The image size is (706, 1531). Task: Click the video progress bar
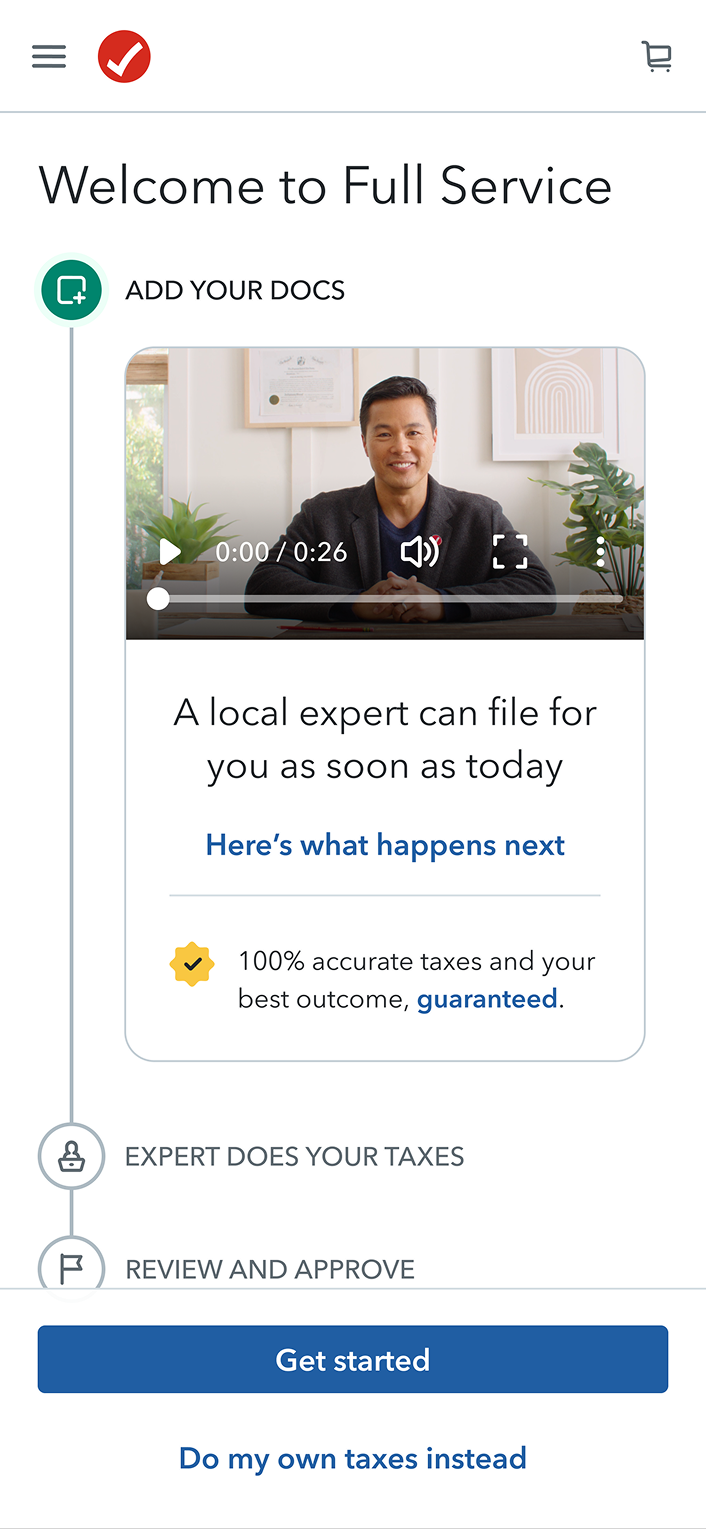385,599
